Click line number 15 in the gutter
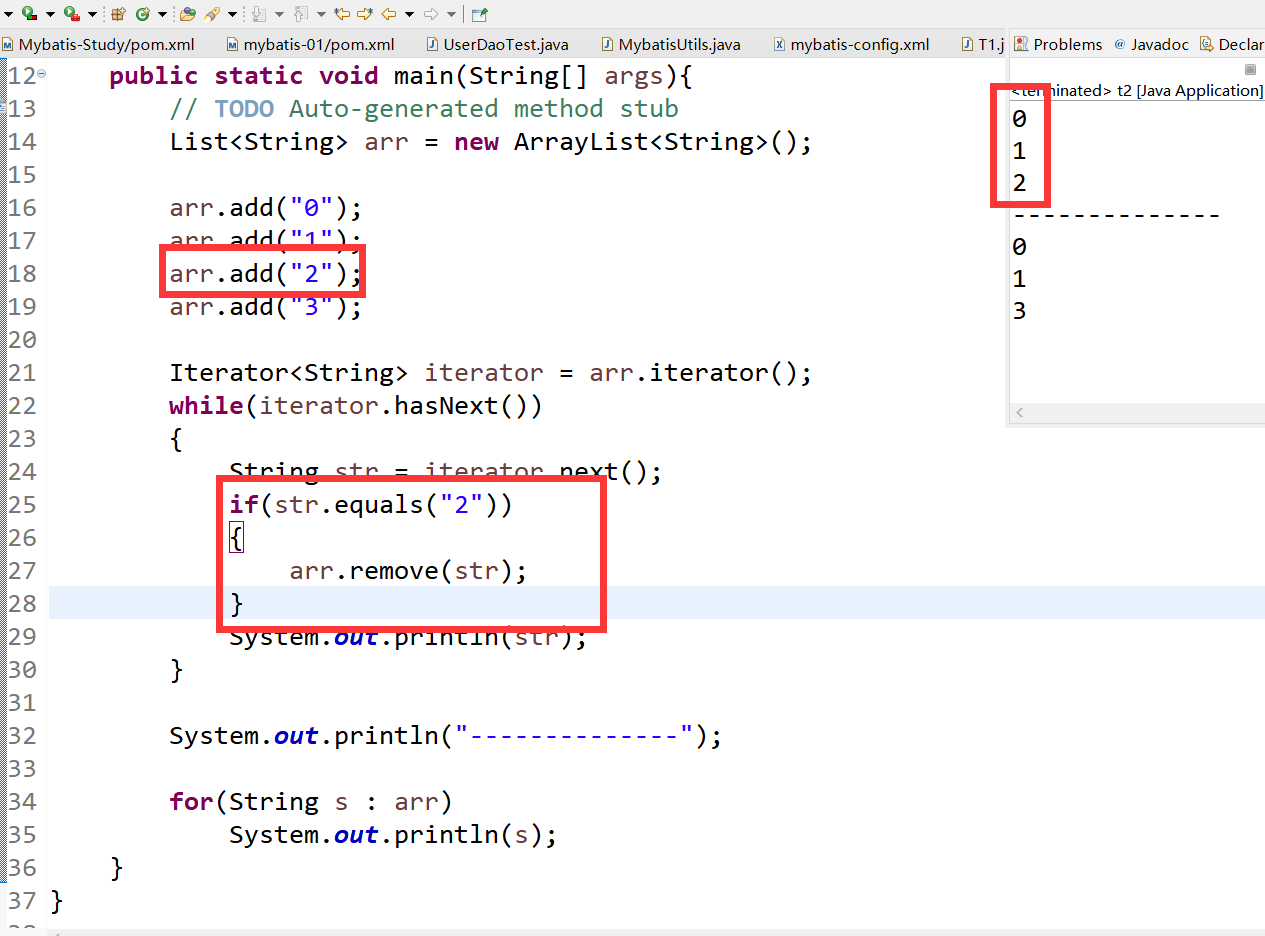This screenshot has height=936, width=1265. coord(21,175)
